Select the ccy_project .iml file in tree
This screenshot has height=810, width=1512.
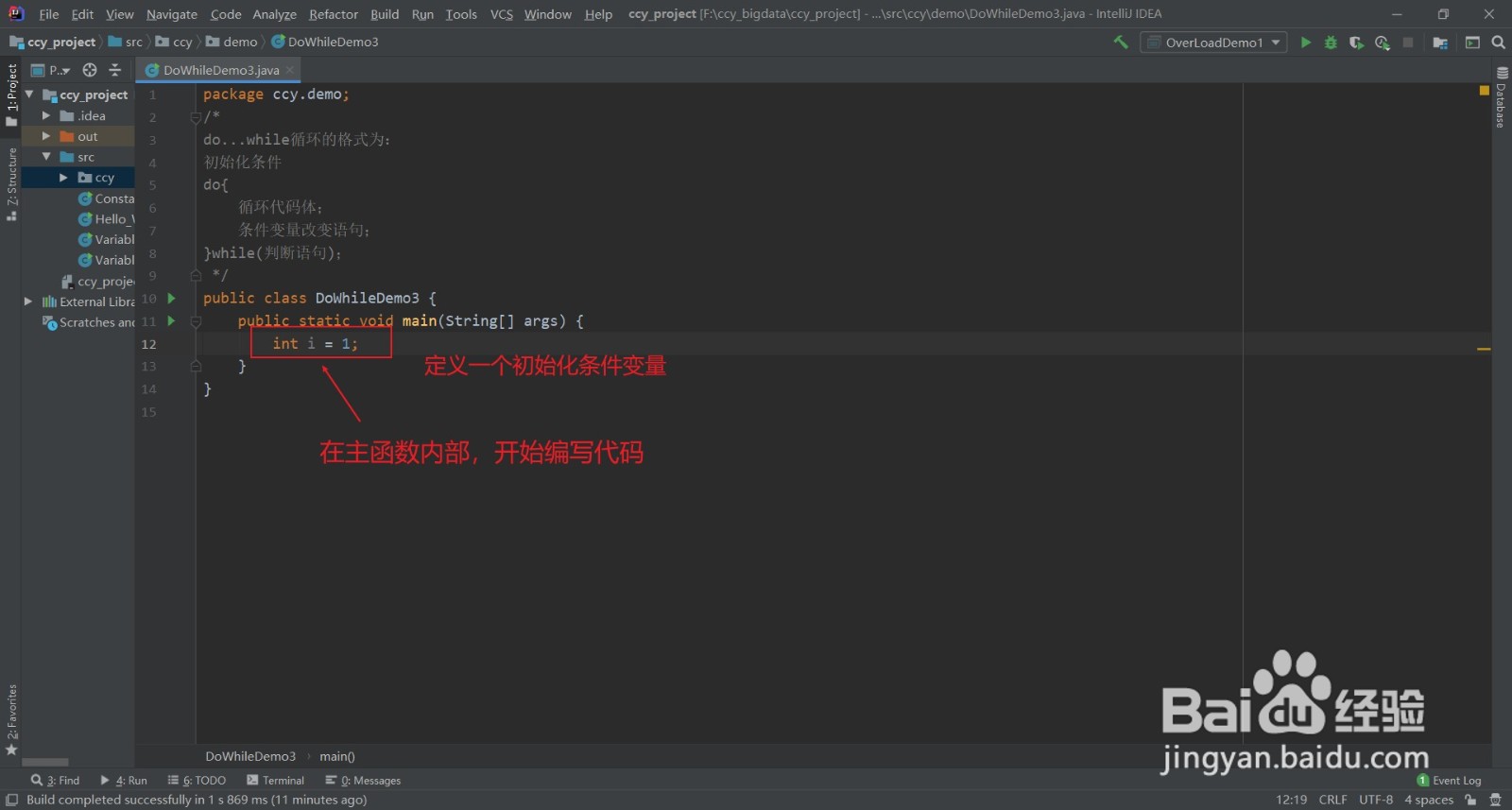click(x=98, y=282)
